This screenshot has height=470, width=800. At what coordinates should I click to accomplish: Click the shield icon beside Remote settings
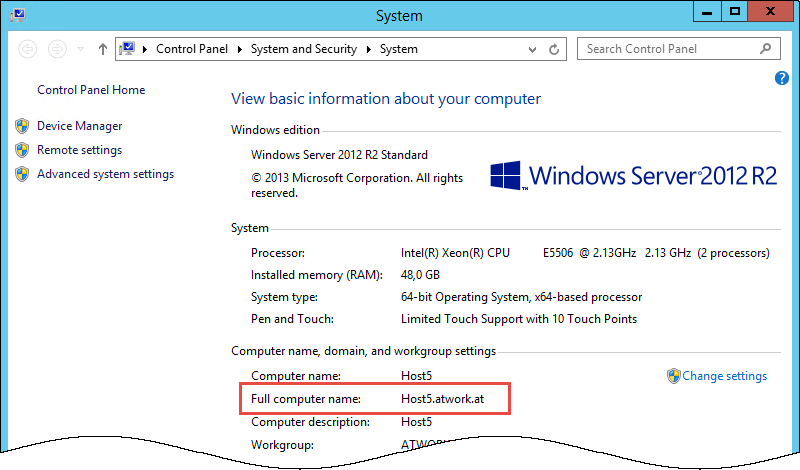pos(22,150)
